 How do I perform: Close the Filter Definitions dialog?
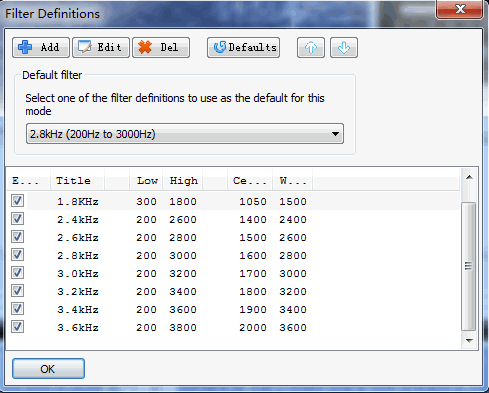pos(460,9)
